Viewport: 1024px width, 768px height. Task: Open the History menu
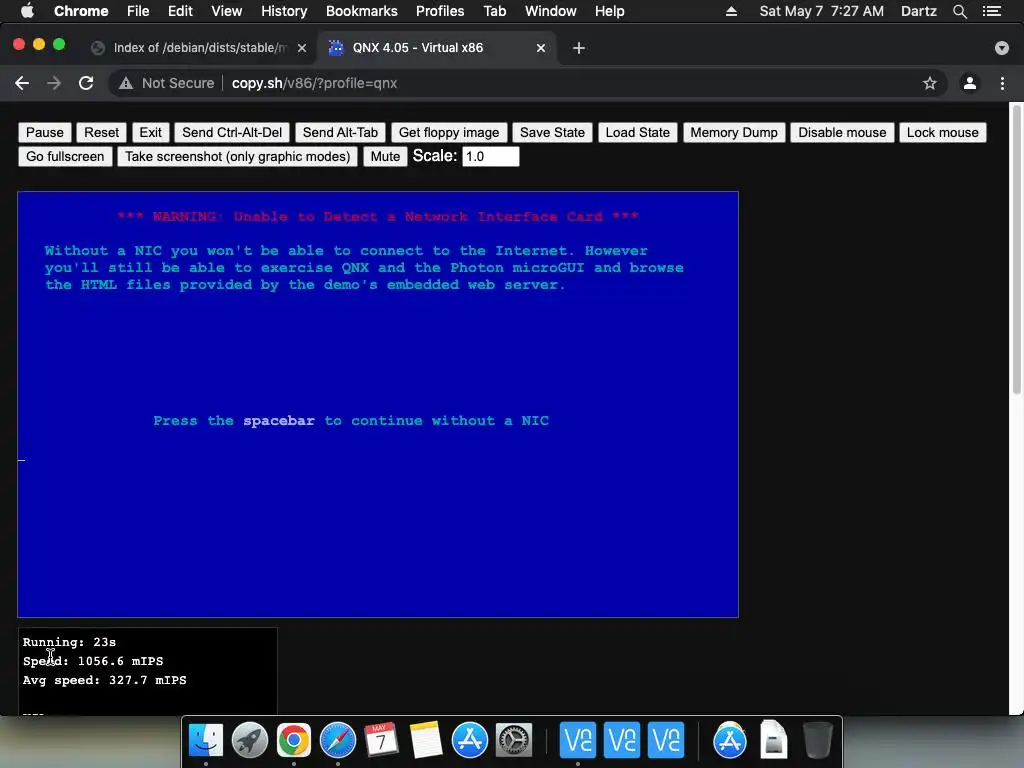tap(284, 11)
